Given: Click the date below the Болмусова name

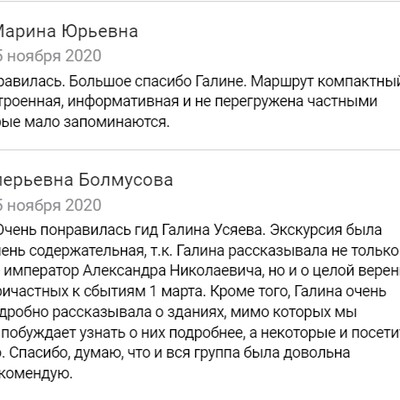Looking at the screenshot, I should coord(51,205).
